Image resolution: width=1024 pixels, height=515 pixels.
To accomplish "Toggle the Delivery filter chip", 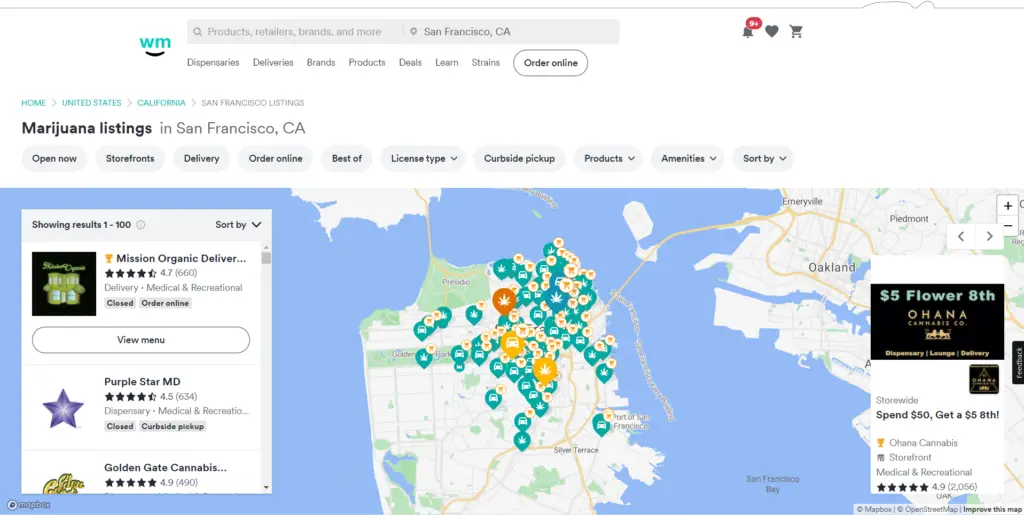I will click(x=201, y=159).
